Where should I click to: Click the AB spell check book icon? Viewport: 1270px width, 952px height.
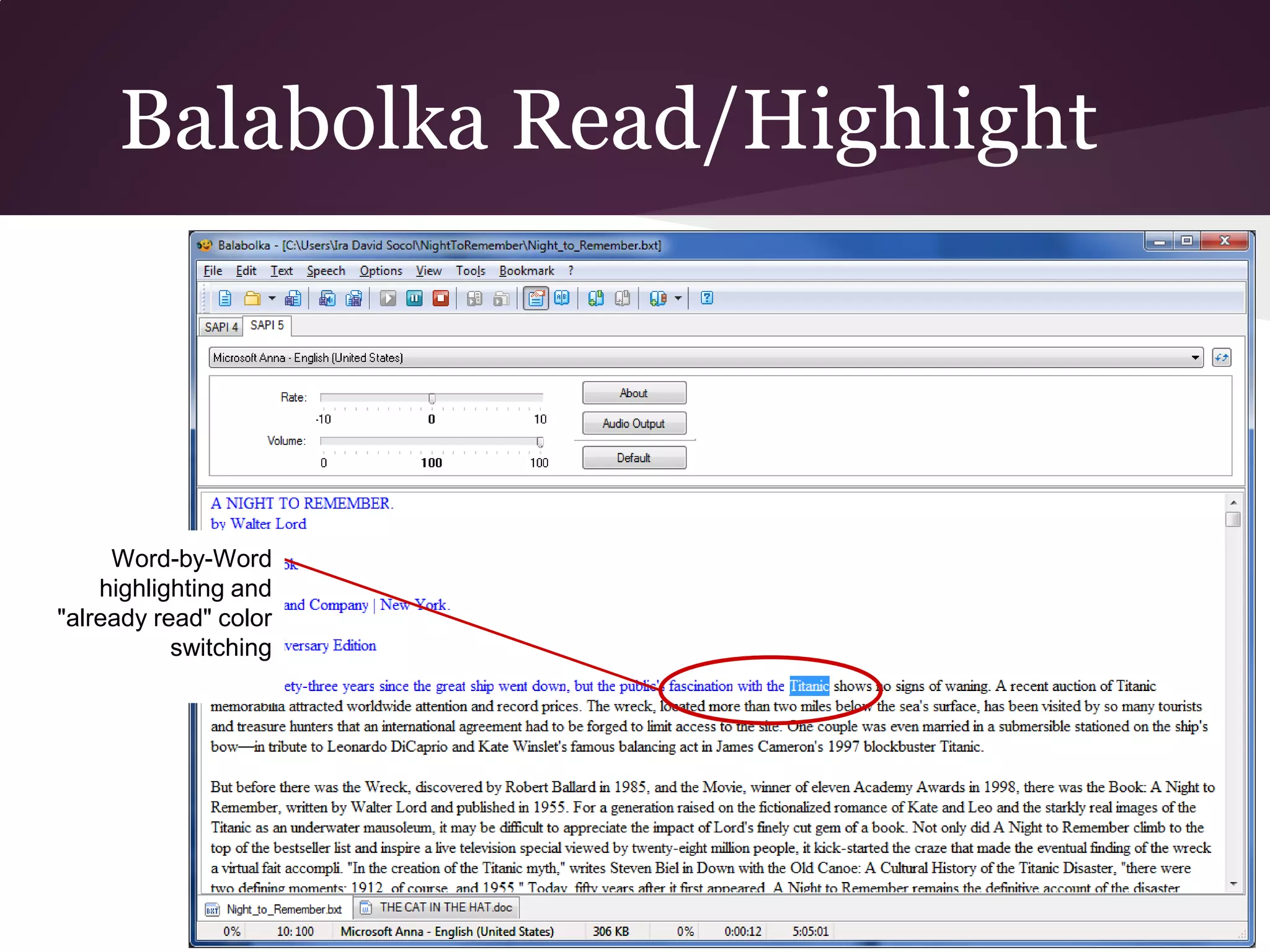pyautogui.click(x=562, y=299)
